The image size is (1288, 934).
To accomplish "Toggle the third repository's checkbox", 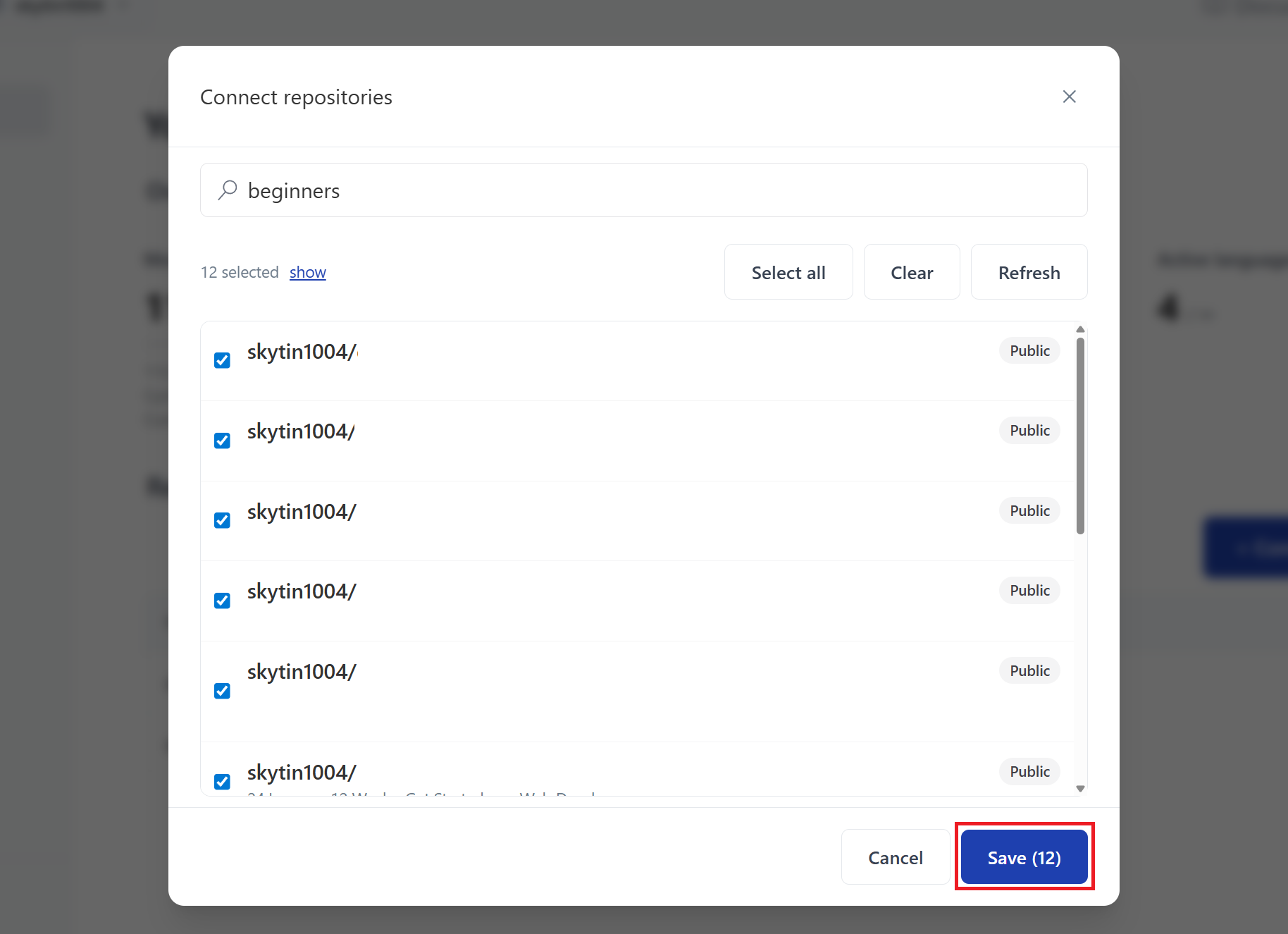I will 222,520.
